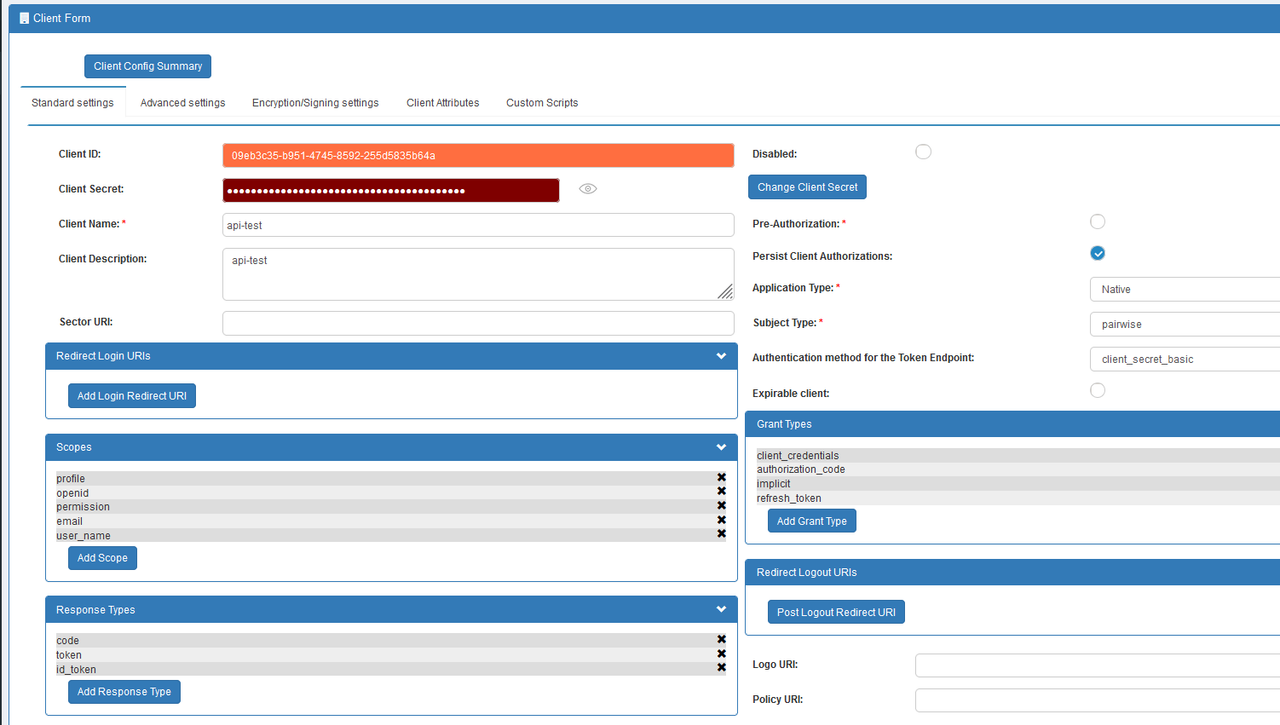Remove the code response type
Screen dimensions: 1280x725
point(721,640)
